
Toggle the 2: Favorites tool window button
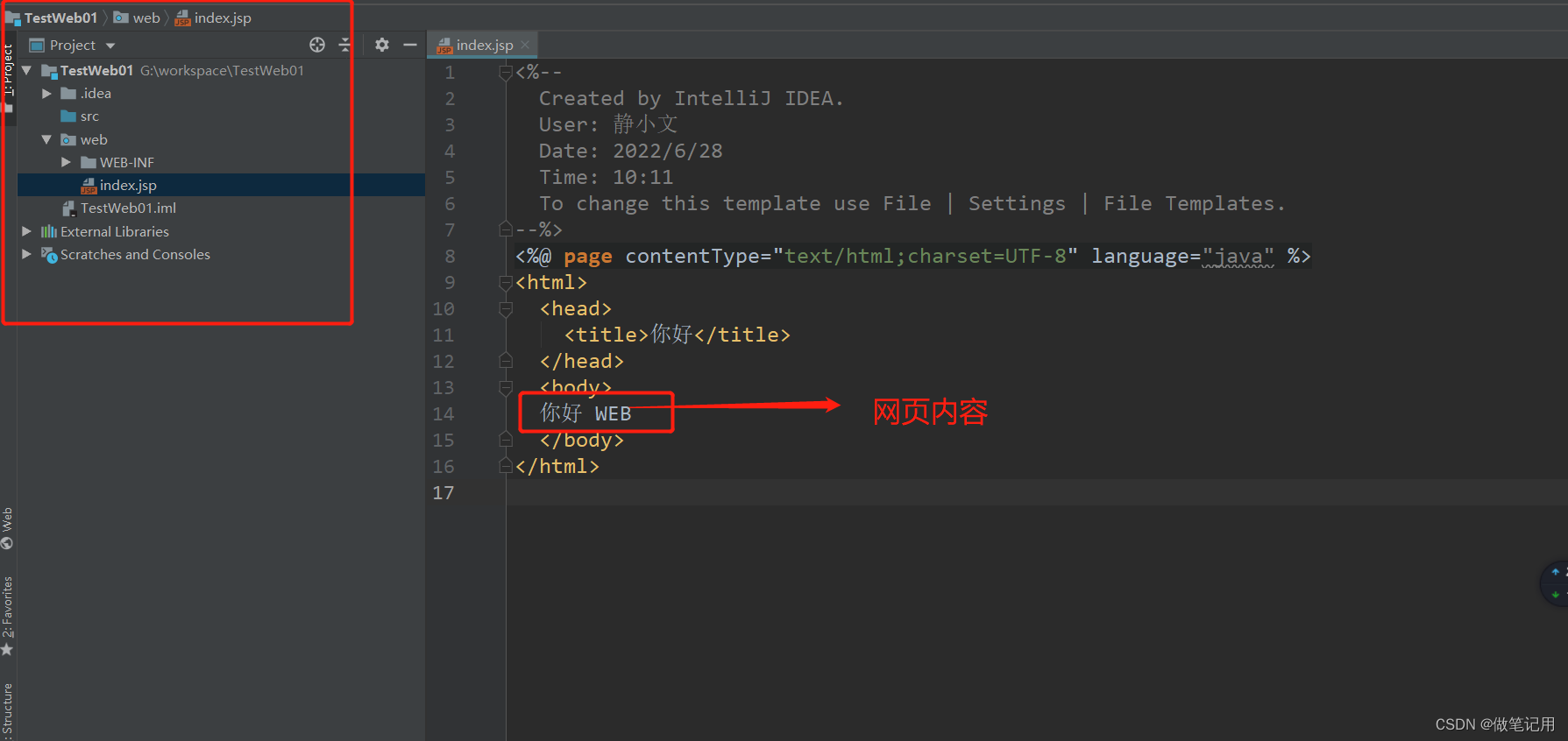coord(7,616)
